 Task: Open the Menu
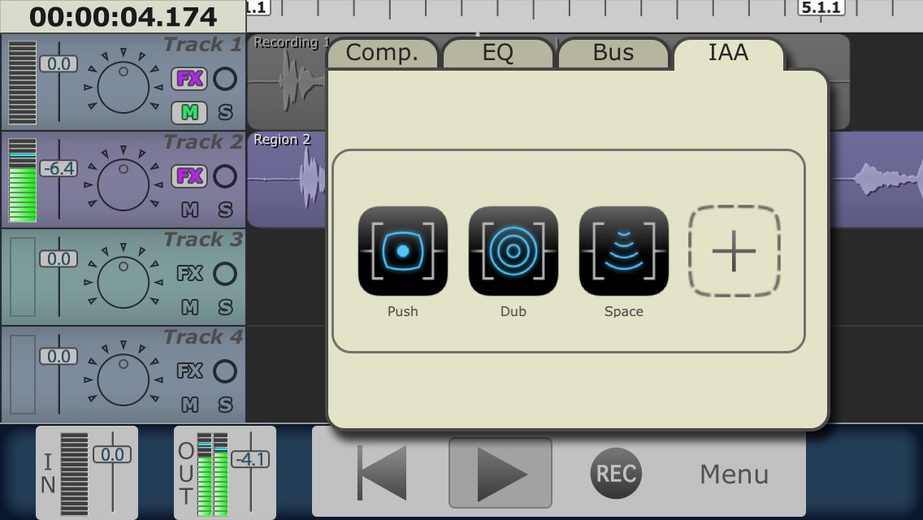tap(734, 474)
